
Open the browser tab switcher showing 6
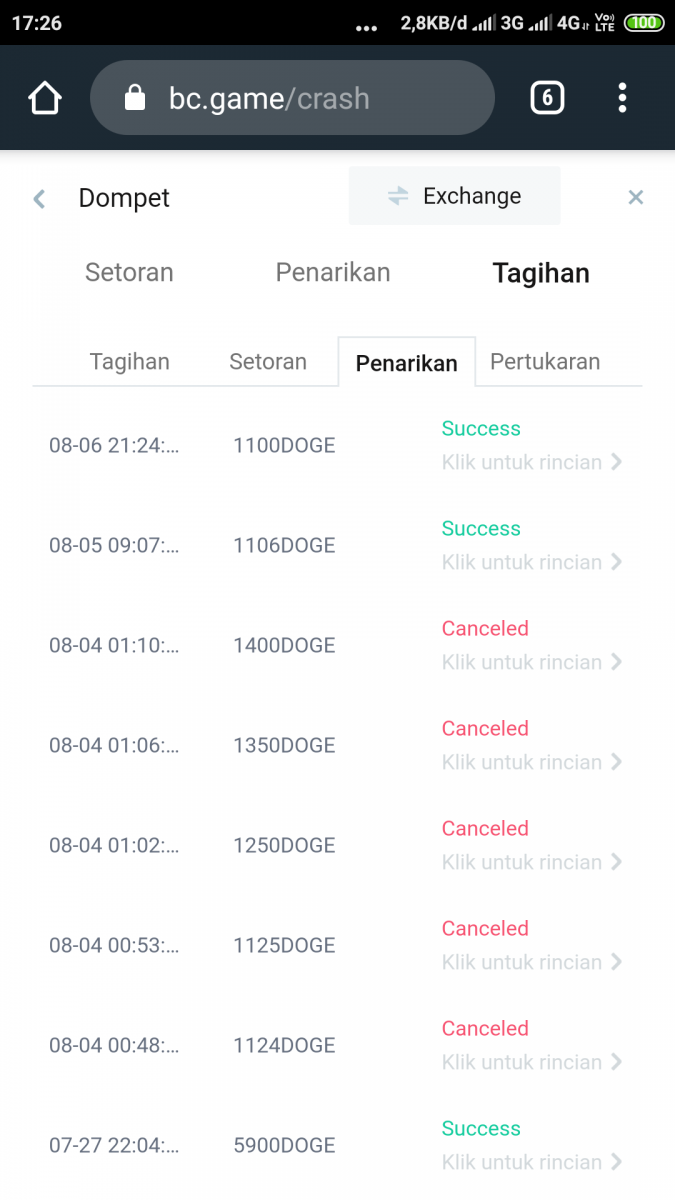547,98
